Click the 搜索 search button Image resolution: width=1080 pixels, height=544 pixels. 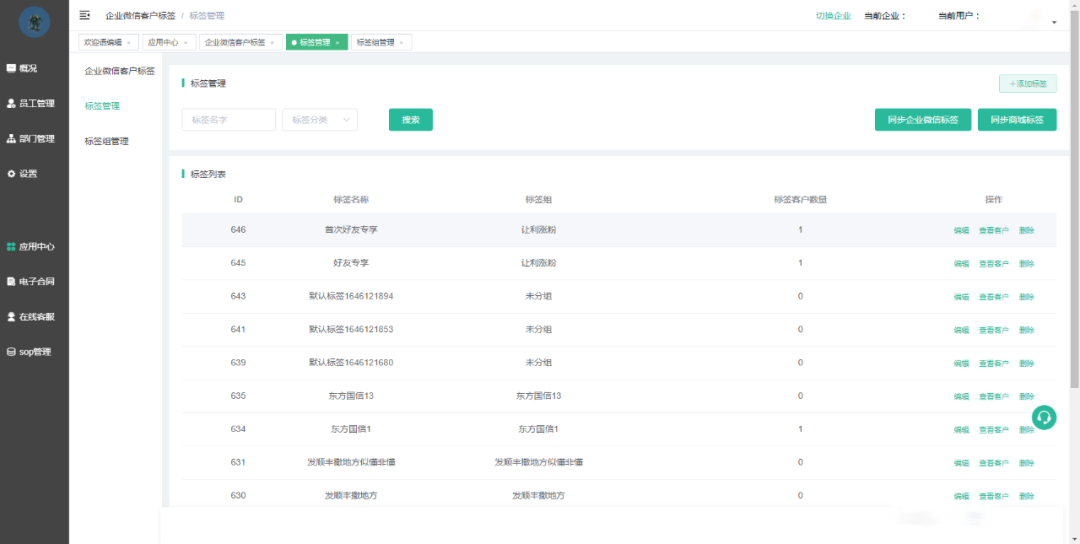click(410, 120)
